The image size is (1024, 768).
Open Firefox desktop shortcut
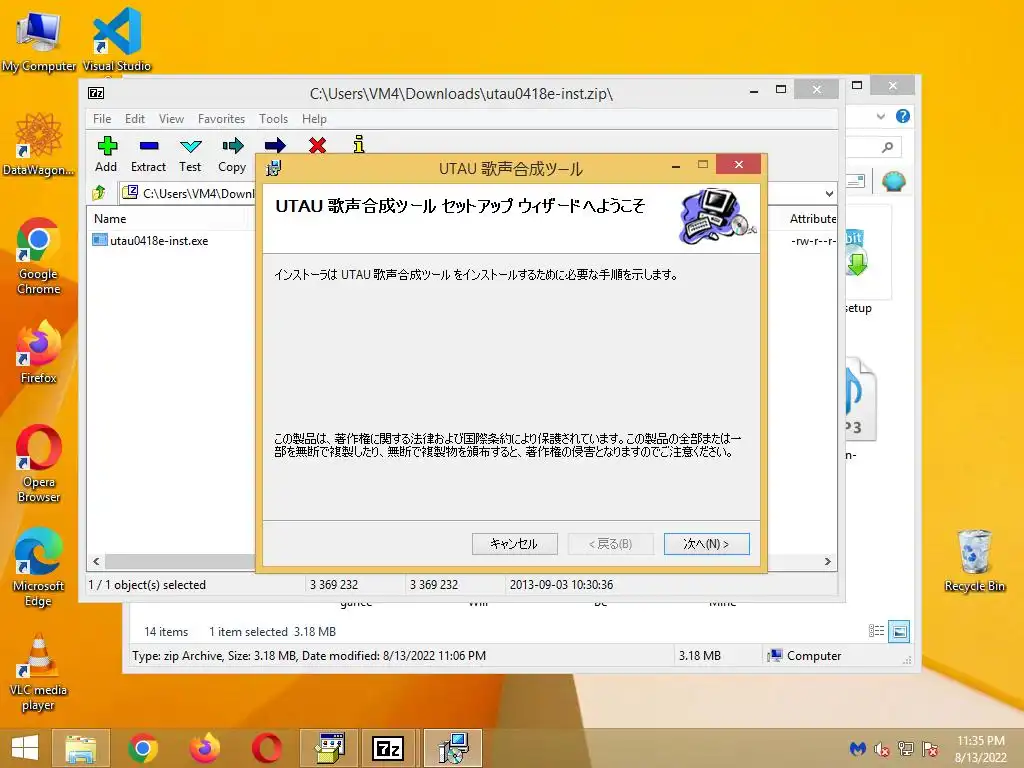point(39,352)
